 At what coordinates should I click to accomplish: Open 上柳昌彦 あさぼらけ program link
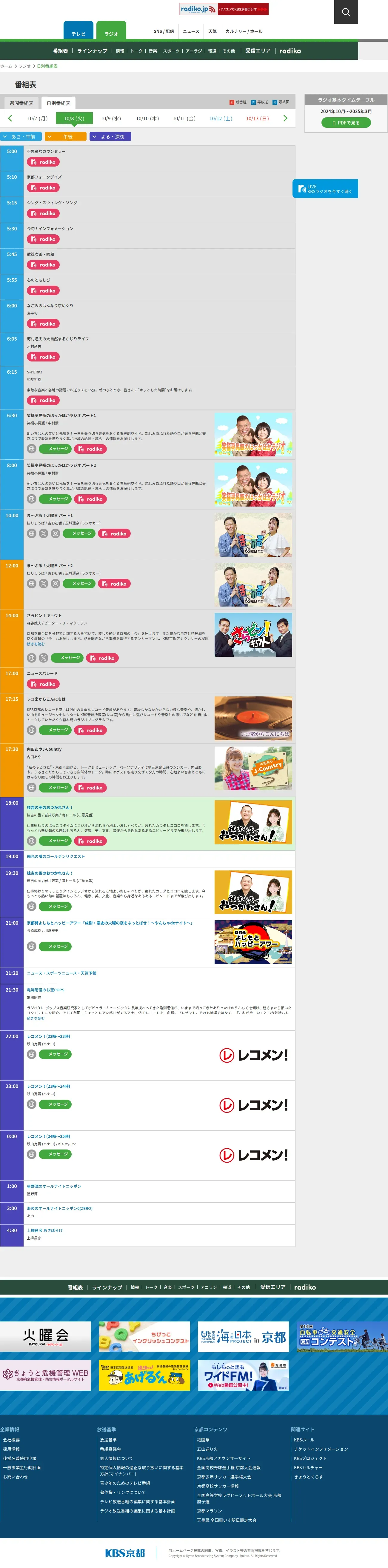[44, 1230]
